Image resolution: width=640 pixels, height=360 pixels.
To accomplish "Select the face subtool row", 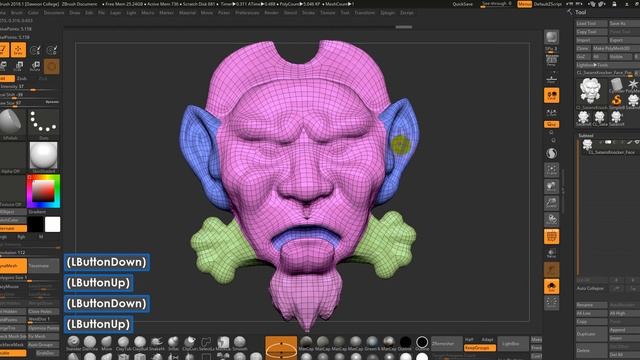I will point(611,147).
